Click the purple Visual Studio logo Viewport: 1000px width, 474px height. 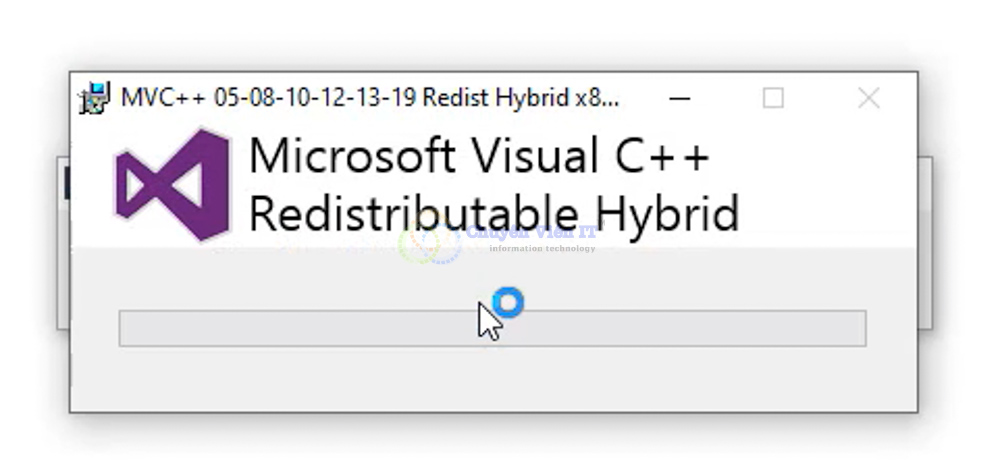point(174,185)
